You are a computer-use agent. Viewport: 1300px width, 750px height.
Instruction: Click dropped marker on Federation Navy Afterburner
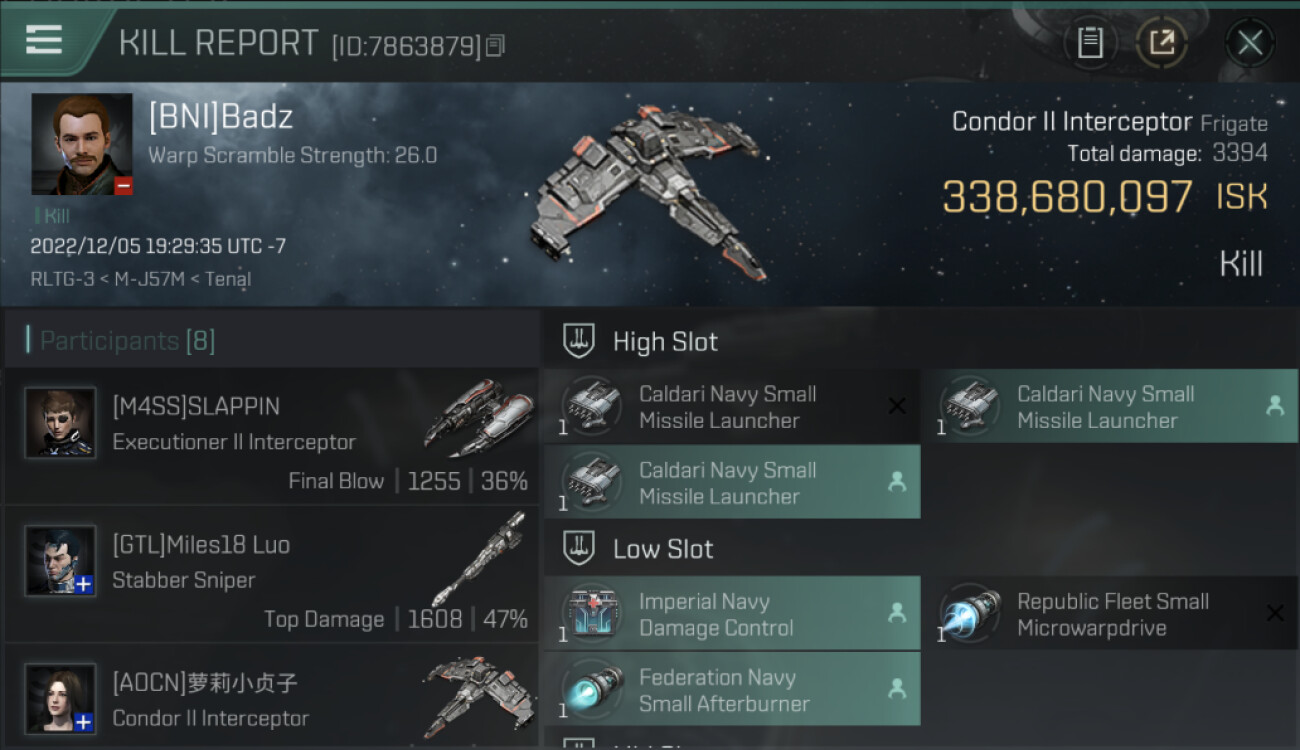897,689
